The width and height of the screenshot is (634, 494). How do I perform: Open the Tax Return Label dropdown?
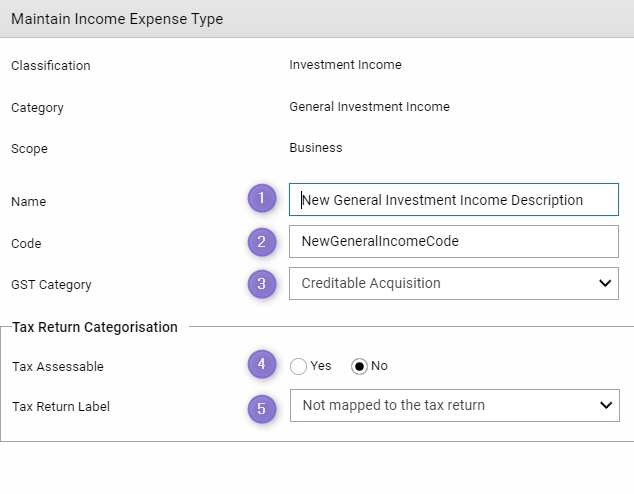(454, 405)
